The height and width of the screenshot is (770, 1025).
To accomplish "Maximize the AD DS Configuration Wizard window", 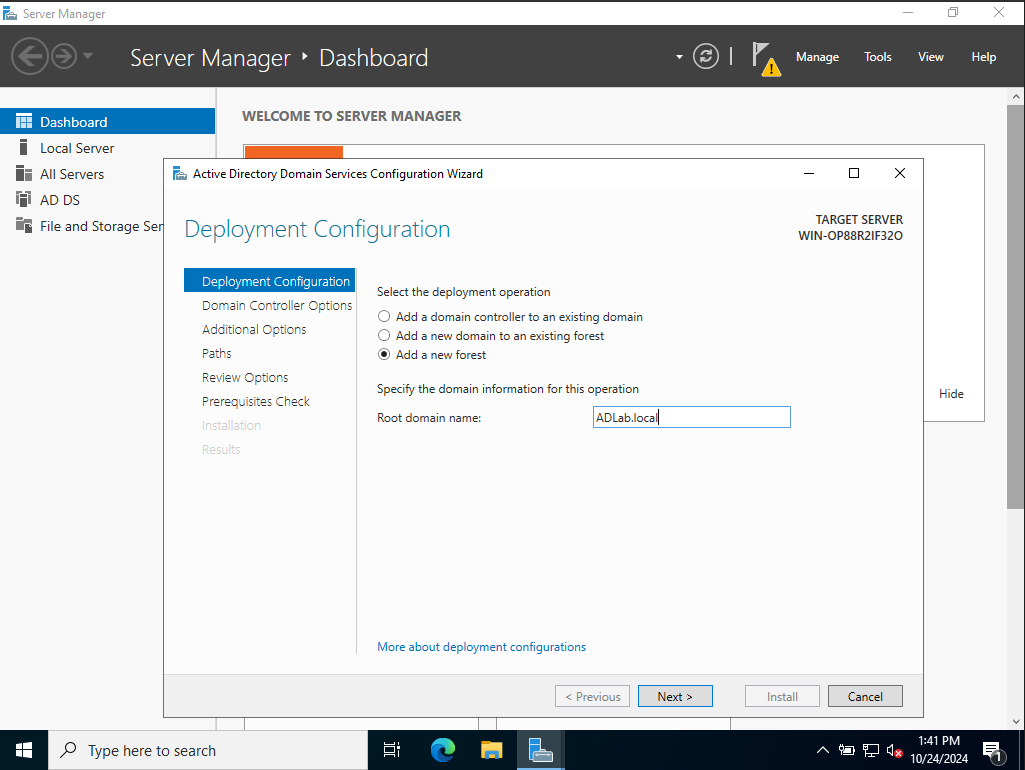I will (x=854, y=173).
